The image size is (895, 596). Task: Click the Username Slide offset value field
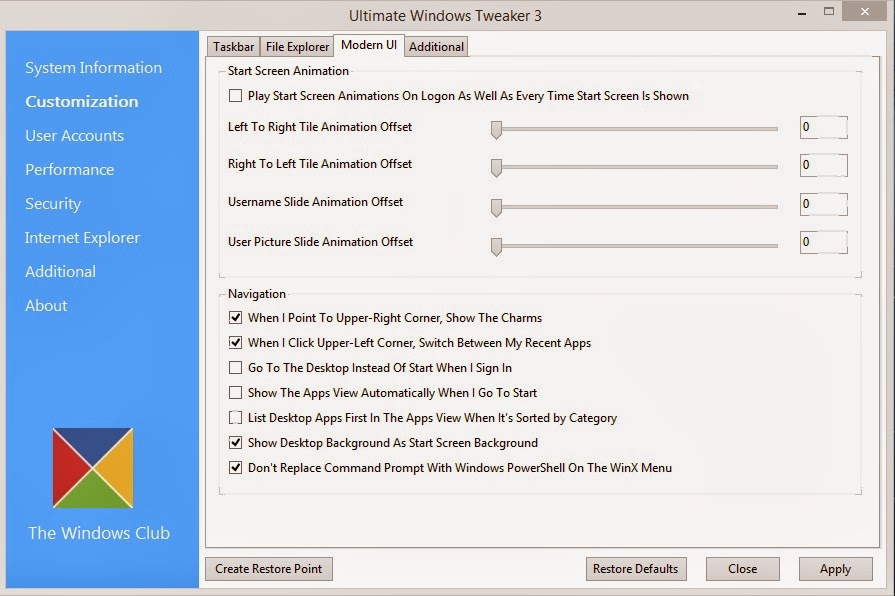(824, 204)
